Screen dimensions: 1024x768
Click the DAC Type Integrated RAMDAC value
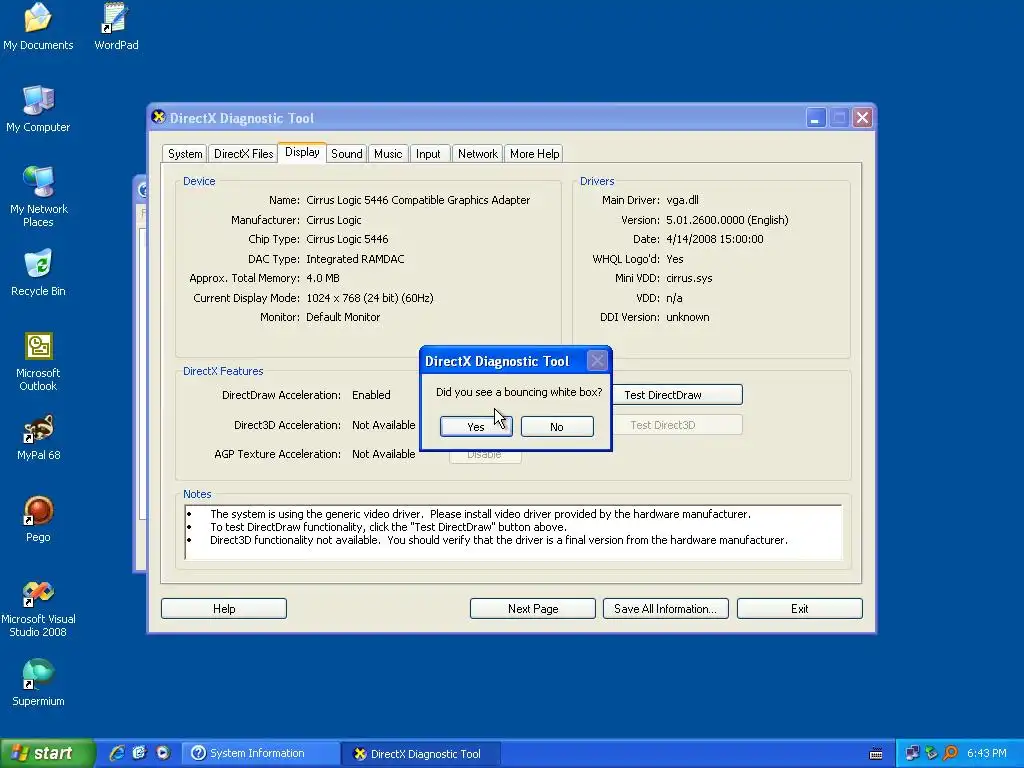click(355, 259)
